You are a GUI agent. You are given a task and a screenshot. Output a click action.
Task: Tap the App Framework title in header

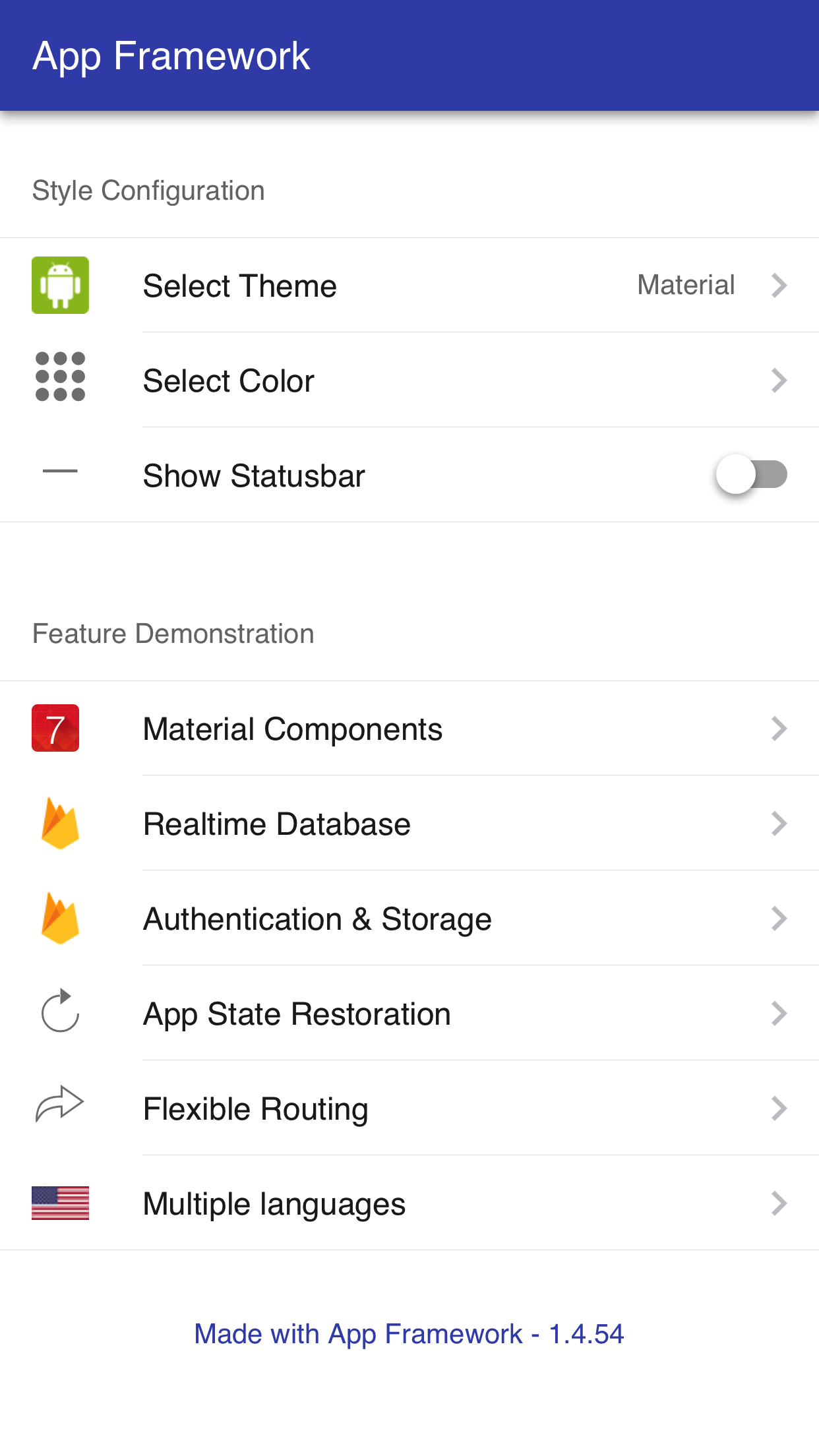pos(171,55)
